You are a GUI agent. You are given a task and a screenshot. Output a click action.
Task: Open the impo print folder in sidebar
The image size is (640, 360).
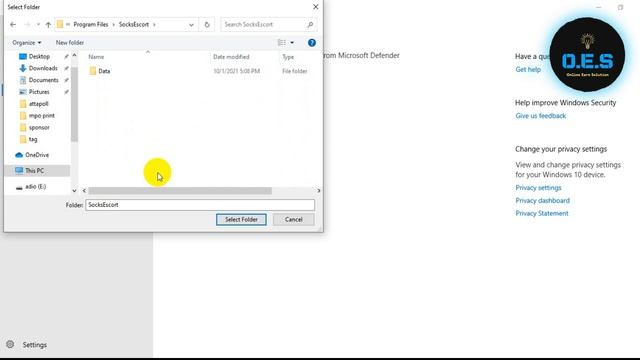(x=42, y=116)
